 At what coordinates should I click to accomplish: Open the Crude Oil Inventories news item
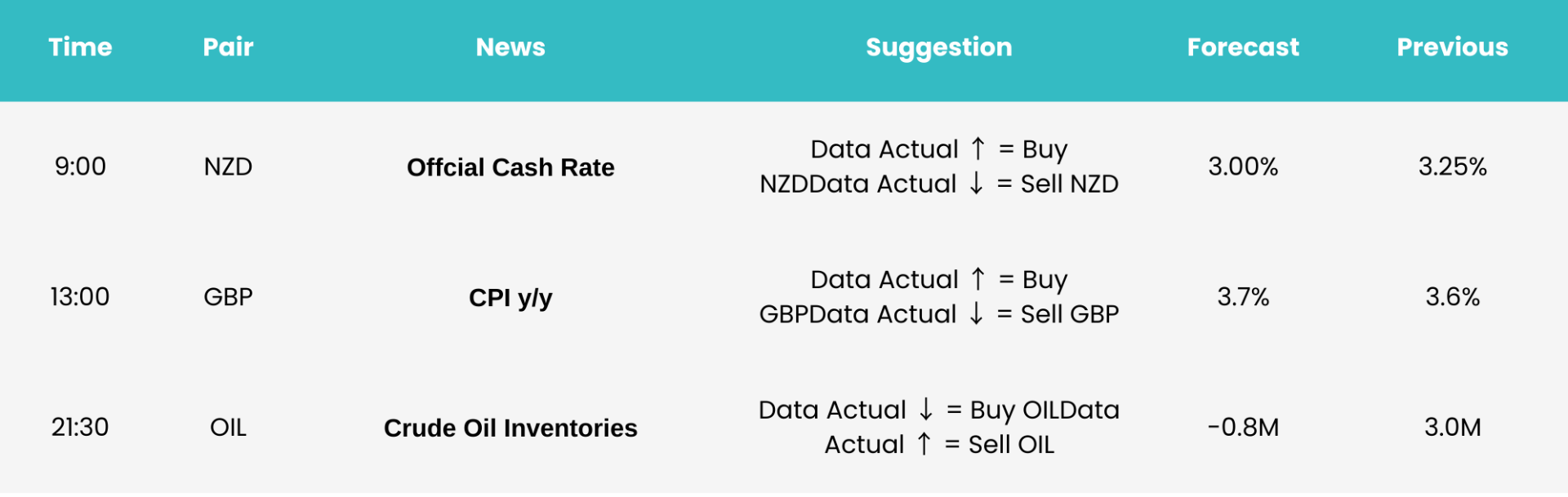click(x=510, y=428)
